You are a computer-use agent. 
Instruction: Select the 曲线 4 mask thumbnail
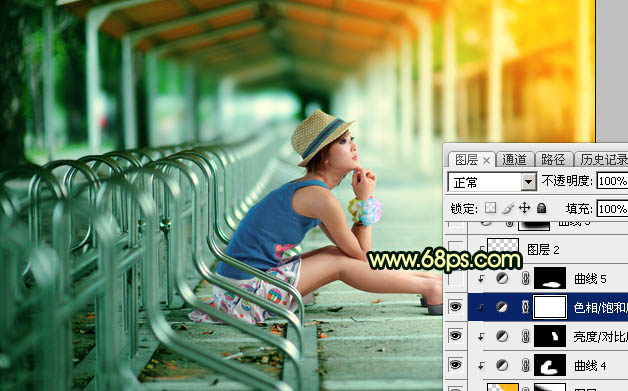[550, 365]
